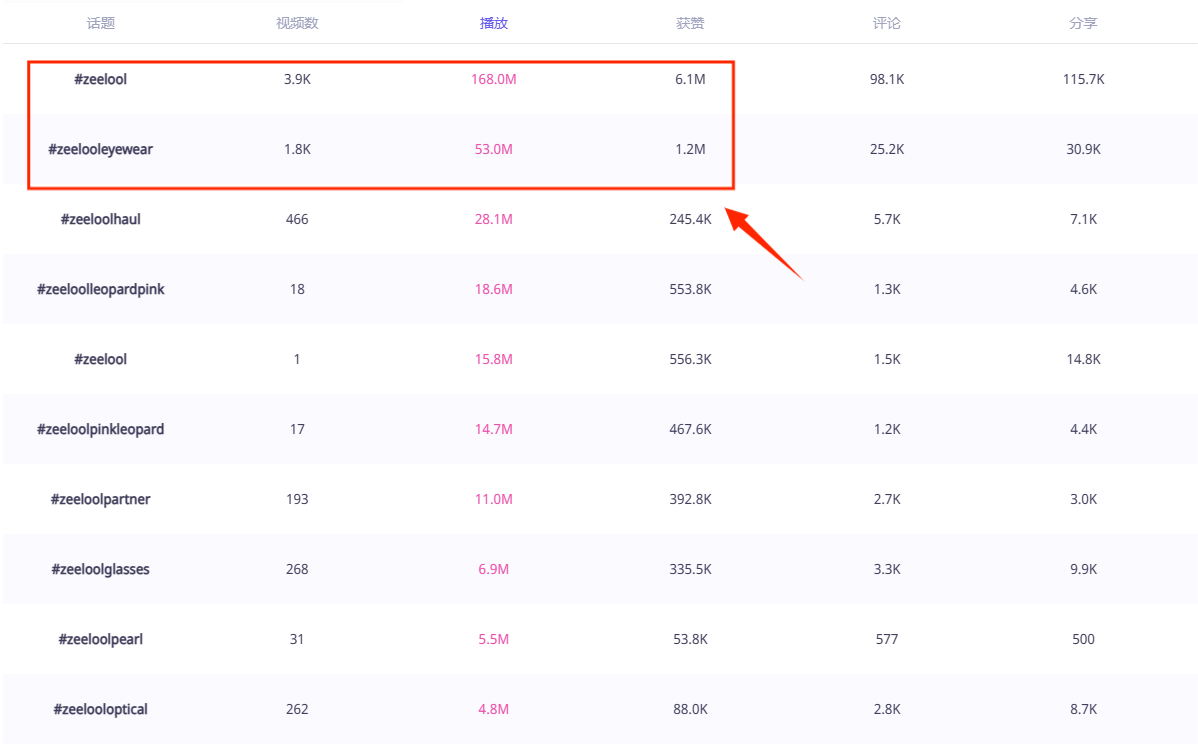Click the 评论 column header

pyautogui.click(x=886, y=23)
